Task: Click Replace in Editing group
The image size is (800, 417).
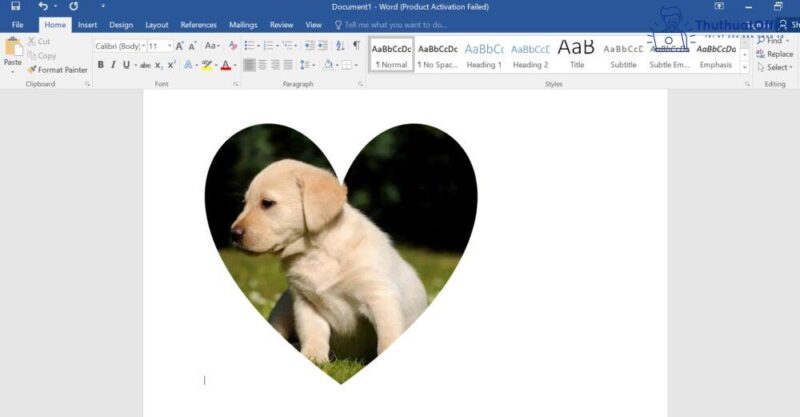Action: [x=775, y=54]
